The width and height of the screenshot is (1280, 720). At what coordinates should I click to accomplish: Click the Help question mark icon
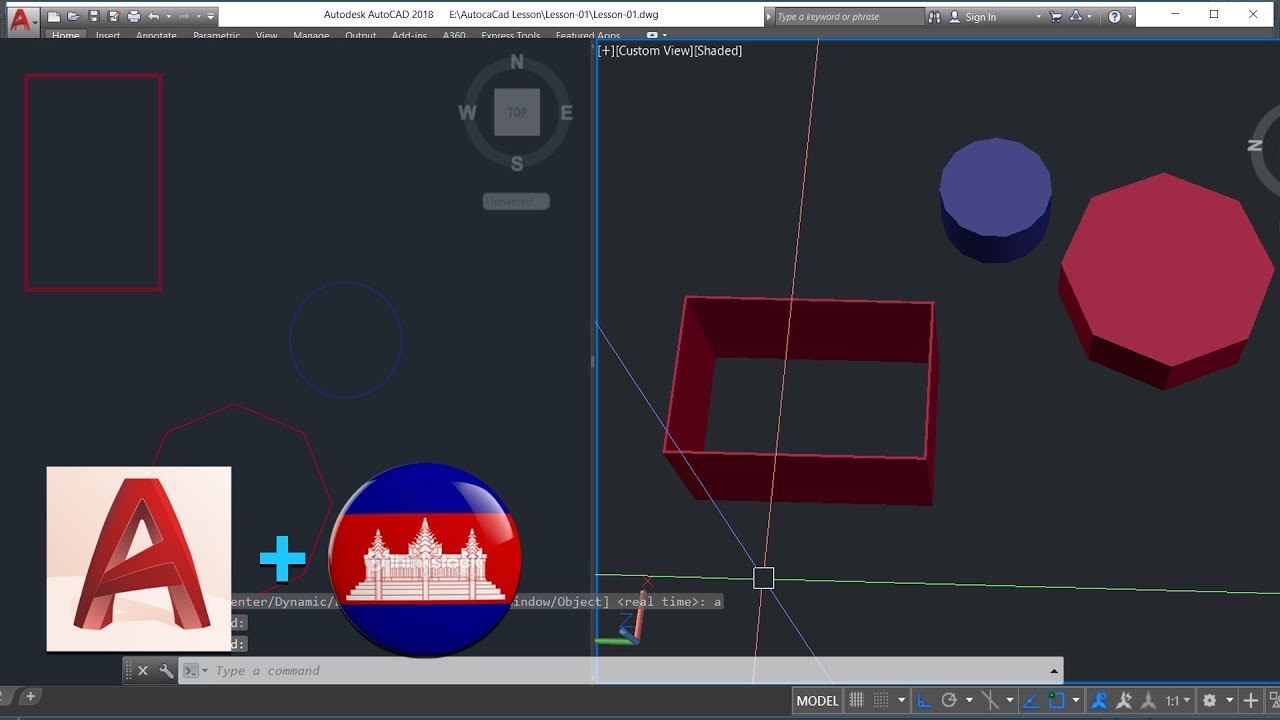1115,16
